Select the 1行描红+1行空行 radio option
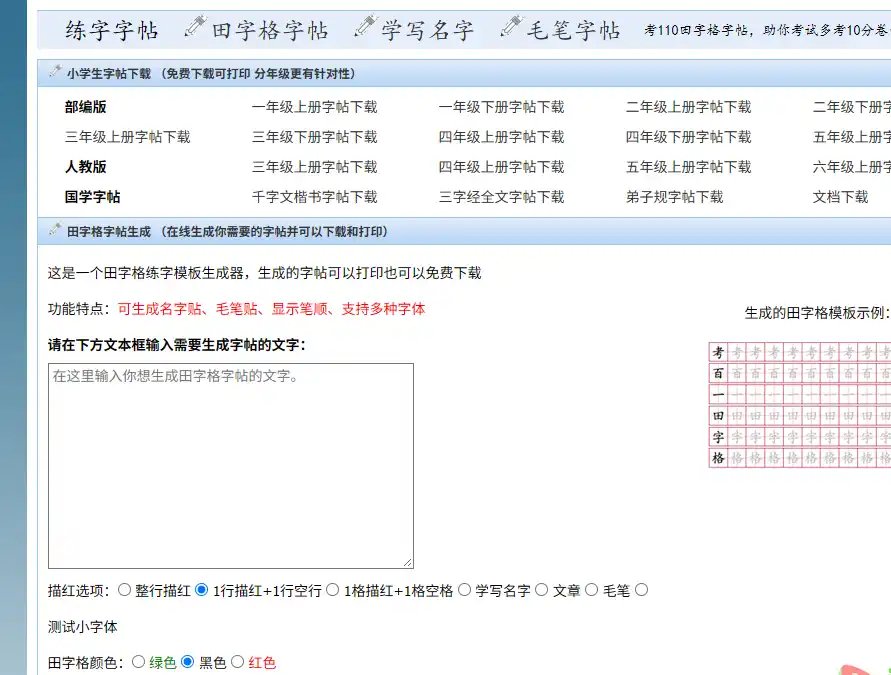The width and height of the screenshot is (891, 675). pos(201,590)
